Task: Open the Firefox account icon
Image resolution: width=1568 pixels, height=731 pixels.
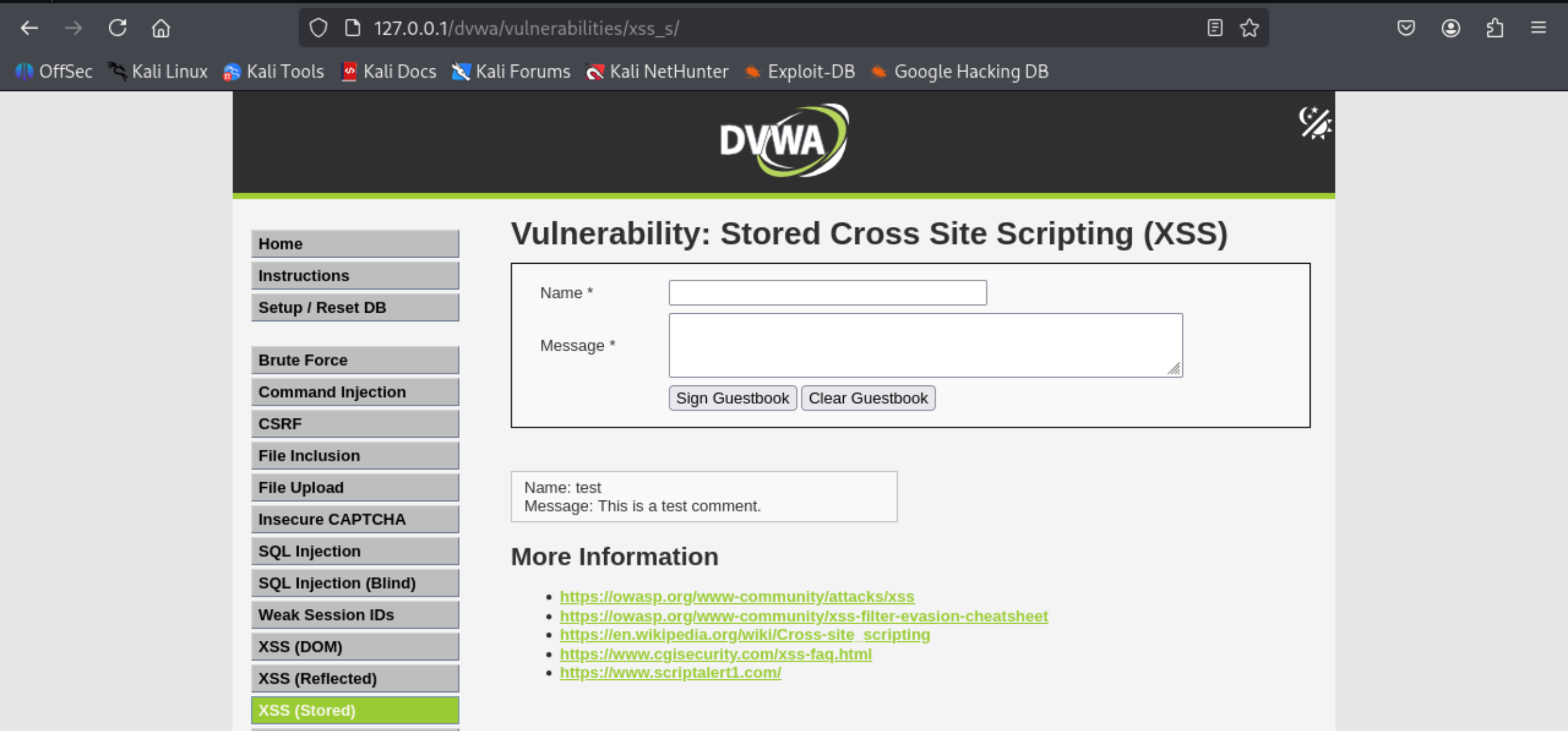Action: pyautogui.click(x=1451, y=28)
